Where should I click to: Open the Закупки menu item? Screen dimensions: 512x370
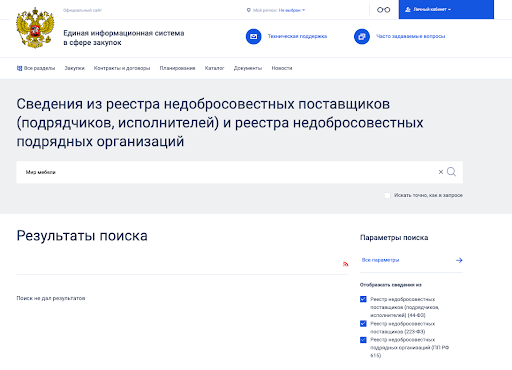74,68
